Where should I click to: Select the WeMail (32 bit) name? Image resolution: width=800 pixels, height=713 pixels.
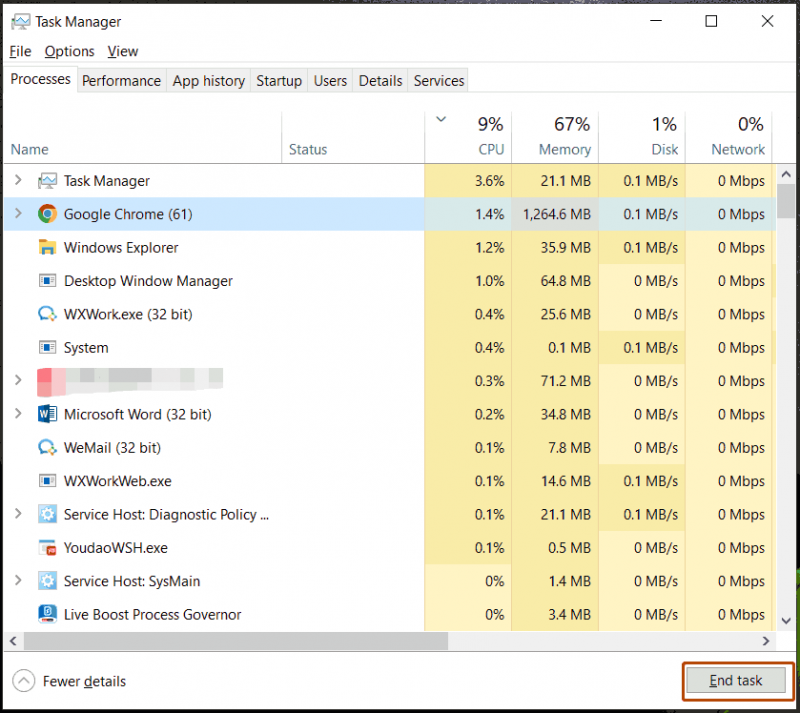(x=112, y=448)
